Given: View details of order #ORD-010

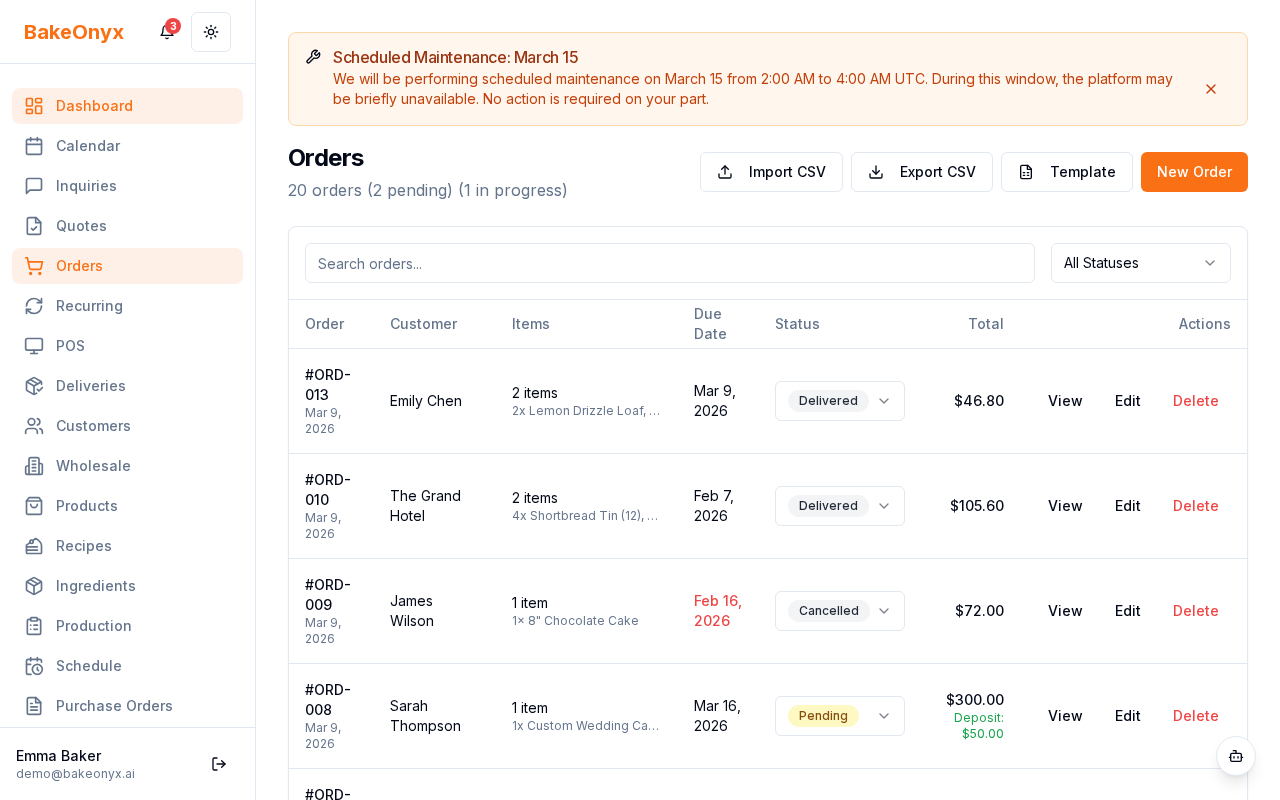Looking at the screenshot, I should [x=1065, y=506].
